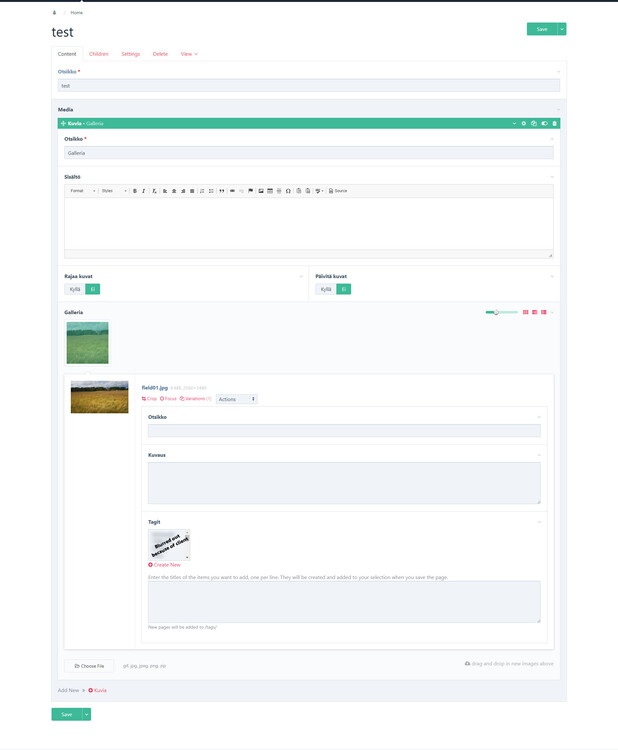The height and width of the screenshot is (750, 618).
Task: Click the home tree icon in breadcrumb
Action: (54, 12)
